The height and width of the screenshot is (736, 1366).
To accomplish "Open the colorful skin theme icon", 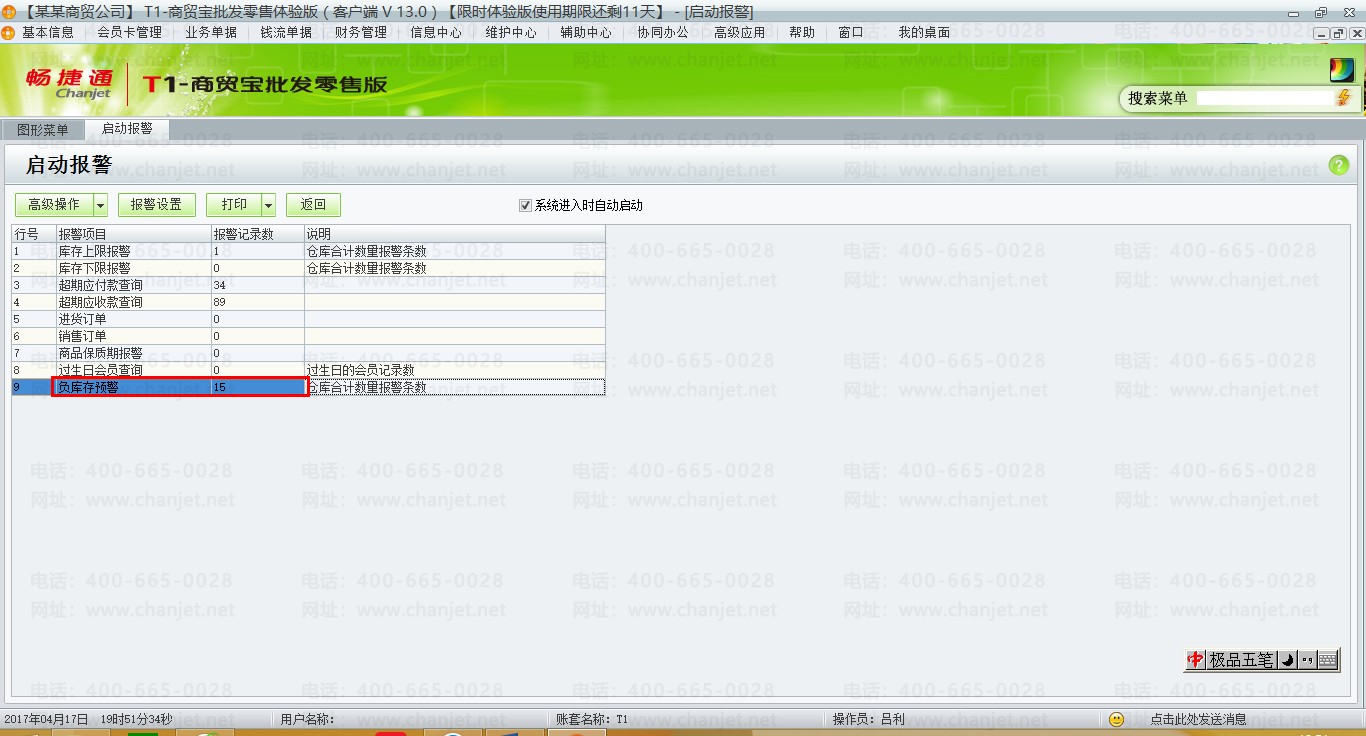I will coord(1341,70).
